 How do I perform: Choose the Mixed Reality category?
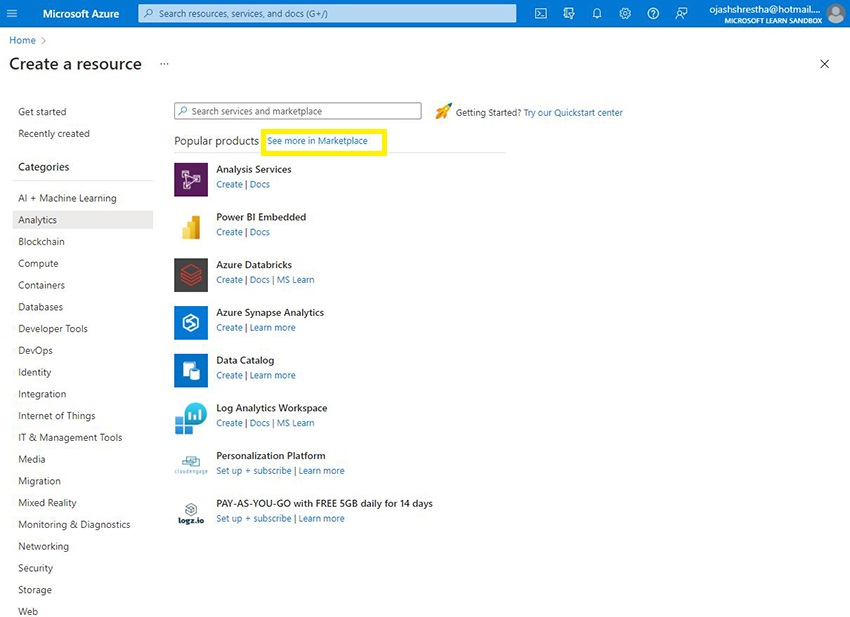(x=48, y=503)
